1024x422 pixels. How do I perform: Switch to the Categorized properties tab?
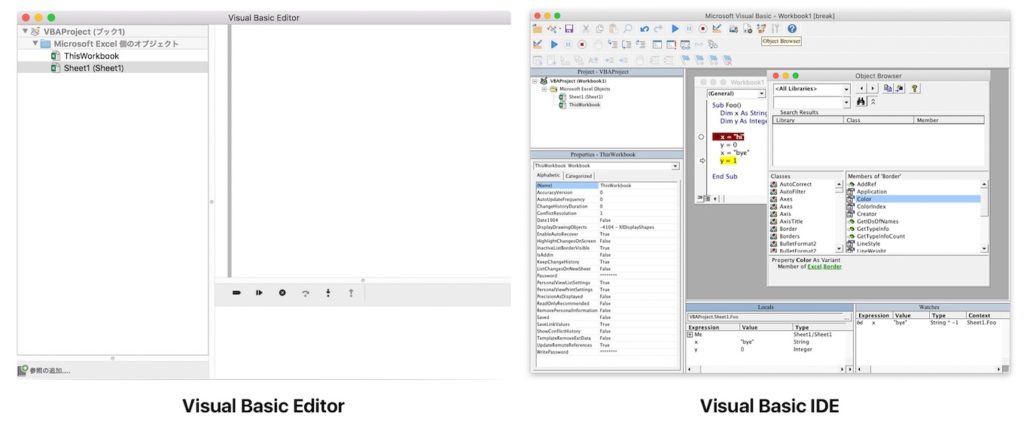point(579,175)
